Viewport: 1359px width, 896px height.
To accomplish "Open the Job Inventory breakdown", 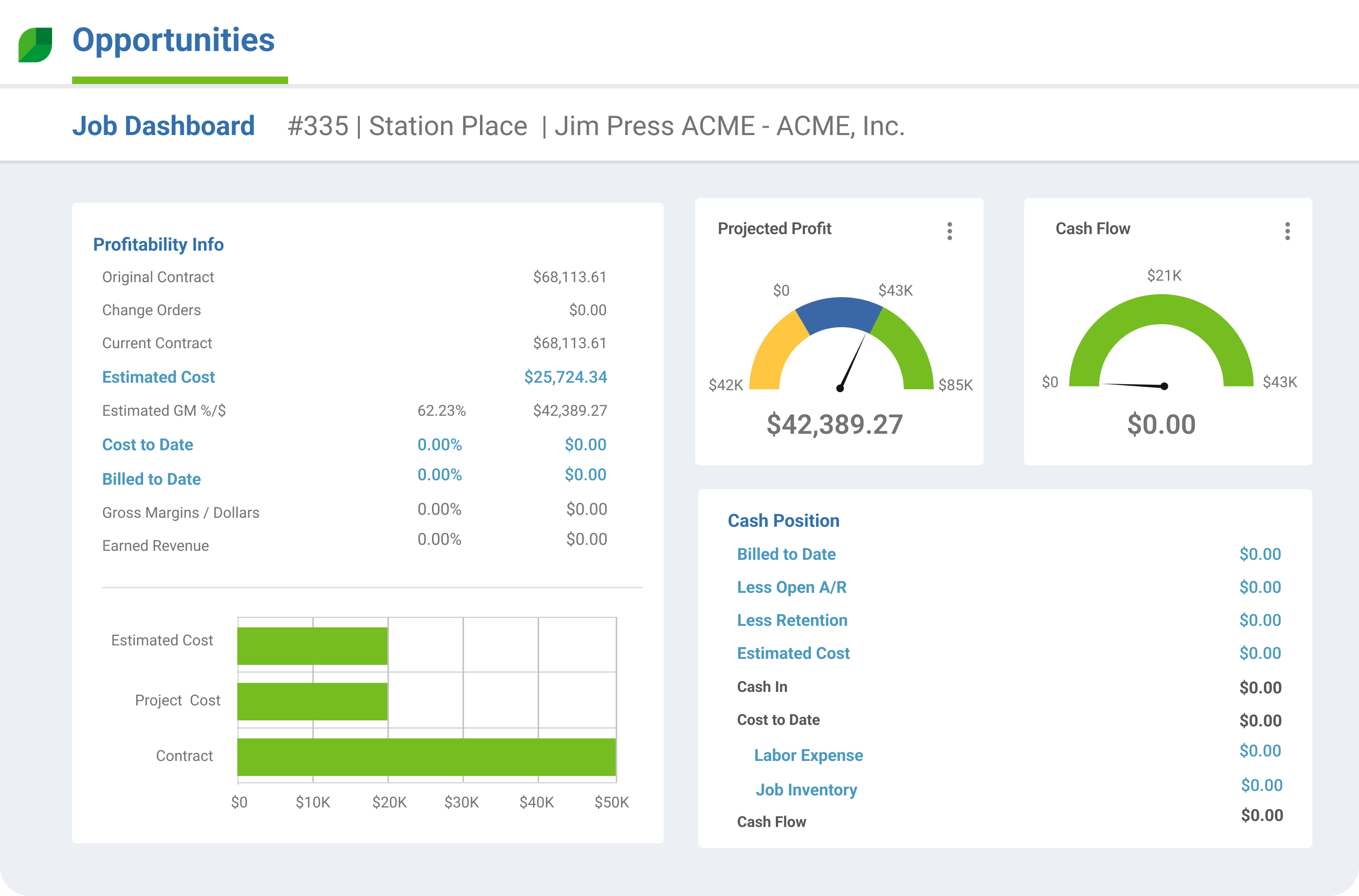I will [806, 790].
